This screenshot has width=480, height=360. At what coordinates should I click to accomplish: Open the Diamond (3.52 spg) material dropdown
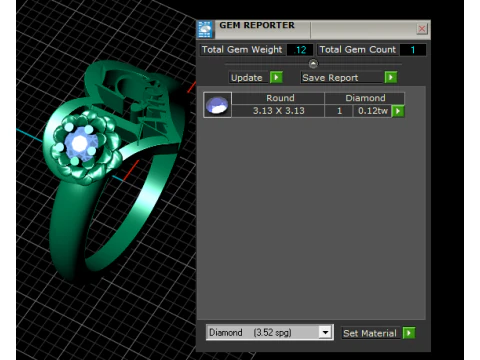click(325, 332)
